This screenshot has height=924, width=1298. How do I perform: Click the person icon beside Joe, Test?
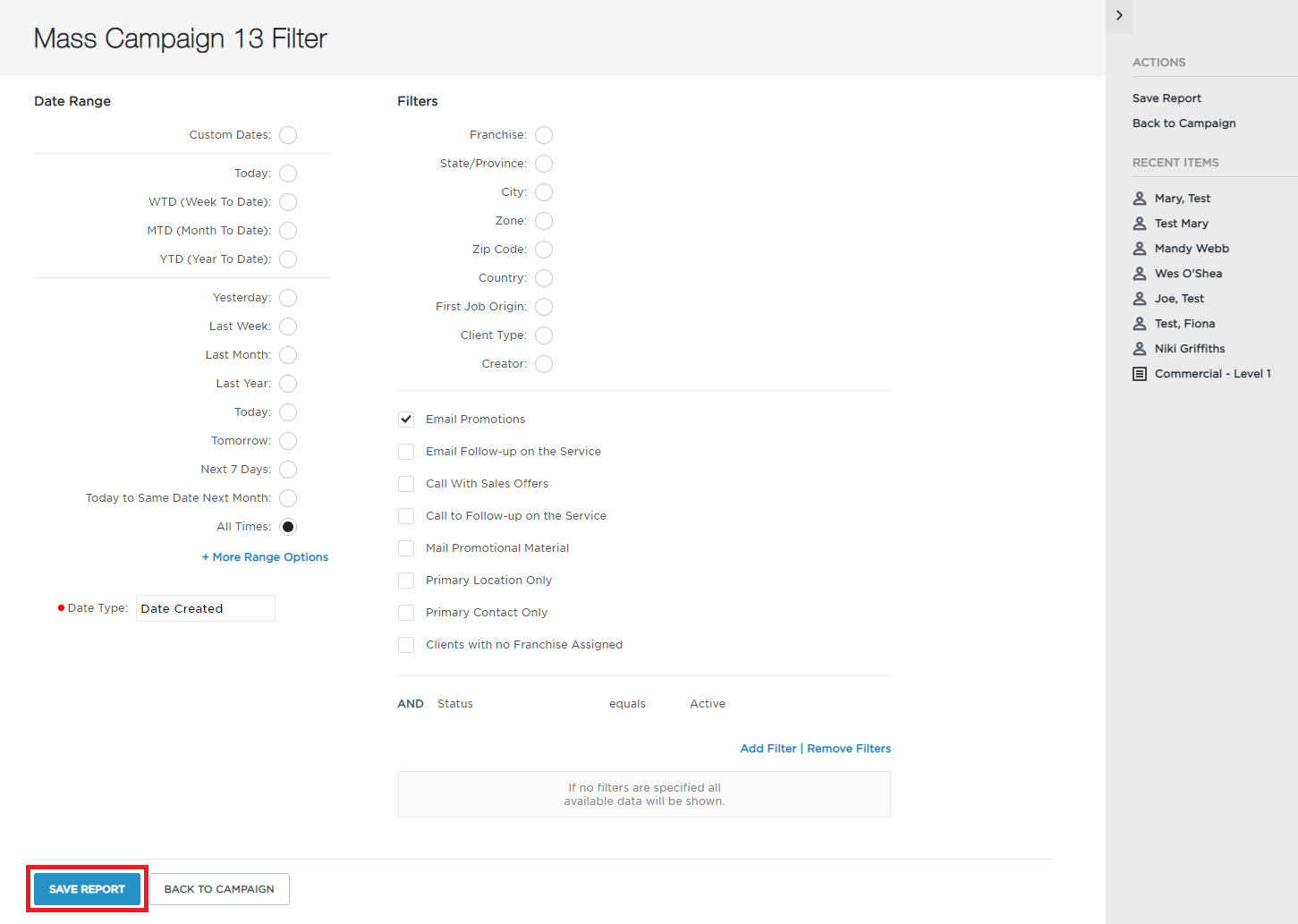click(1140, 299)
